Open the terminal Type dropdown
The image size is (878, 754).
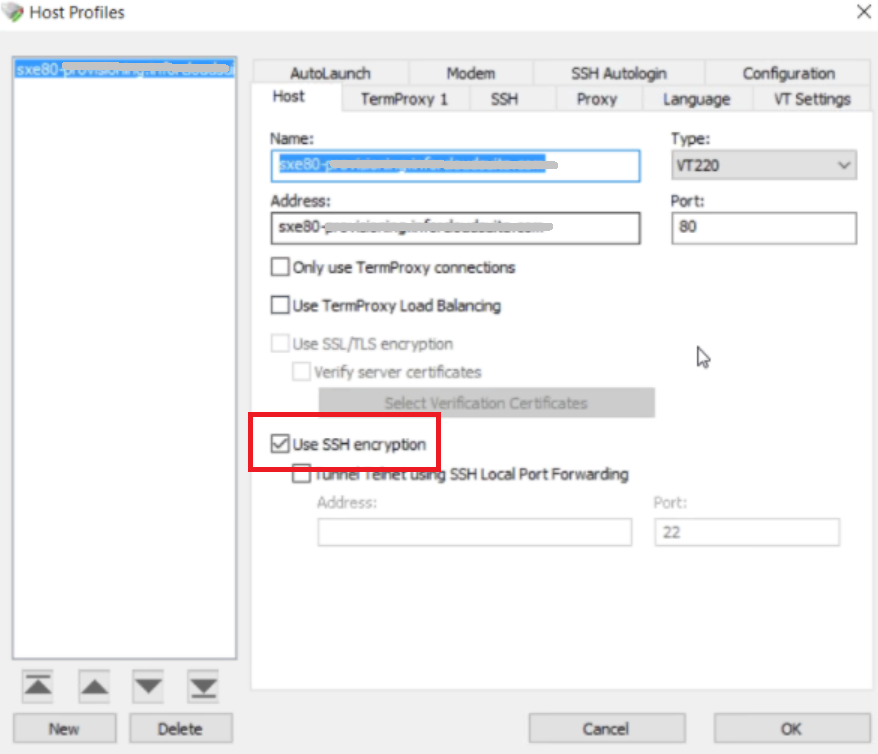point(845,165)
